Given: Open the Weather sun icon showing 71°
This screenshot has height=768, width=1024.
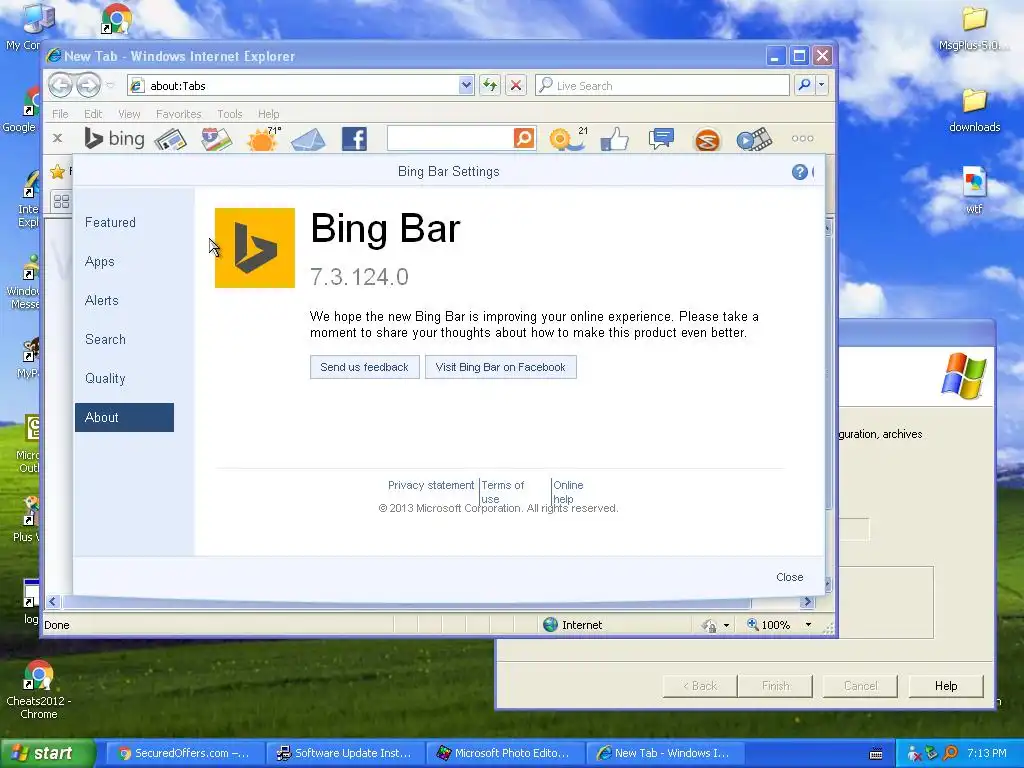Looking at the screenshot, I should 263,139.
